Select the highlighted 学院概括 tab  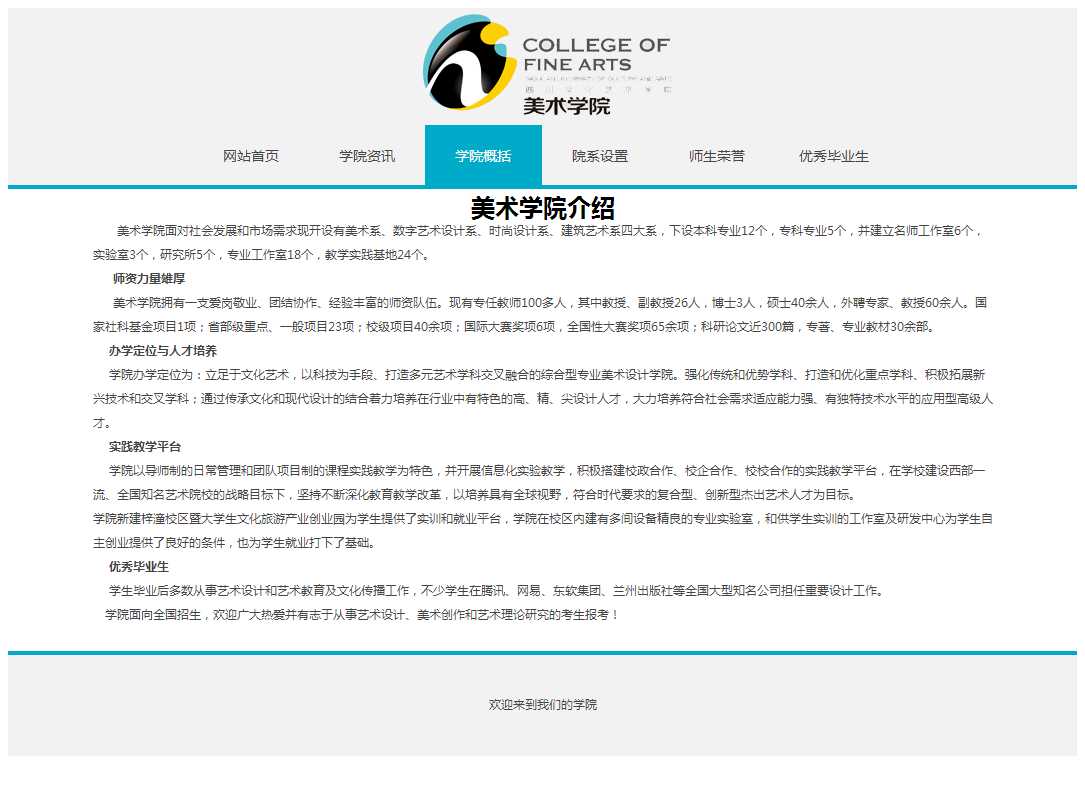pyautogui.click(x=483, y=156)
